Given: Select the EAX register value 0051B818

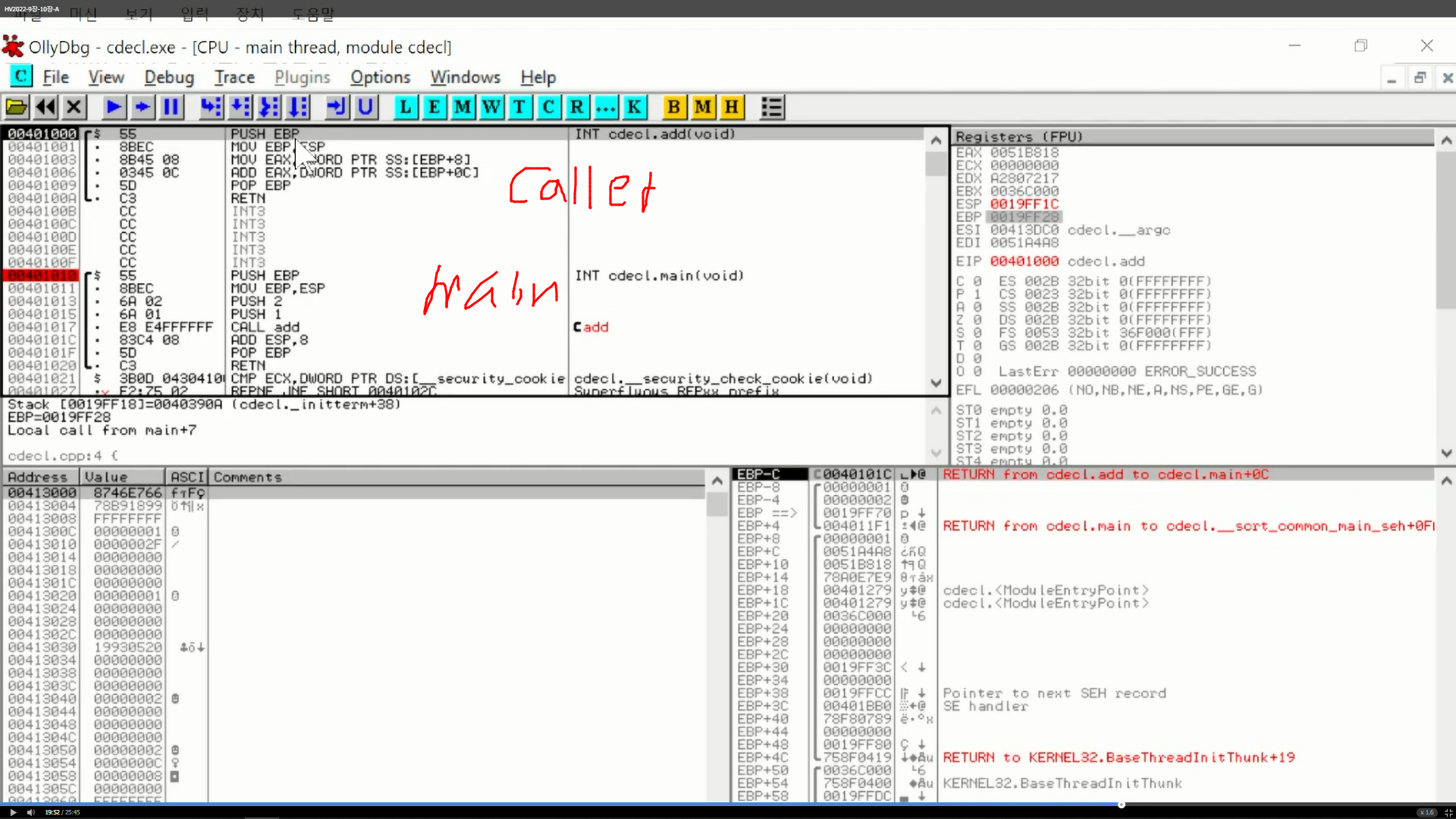Looking at the screenshot, I should point(1024,152).
